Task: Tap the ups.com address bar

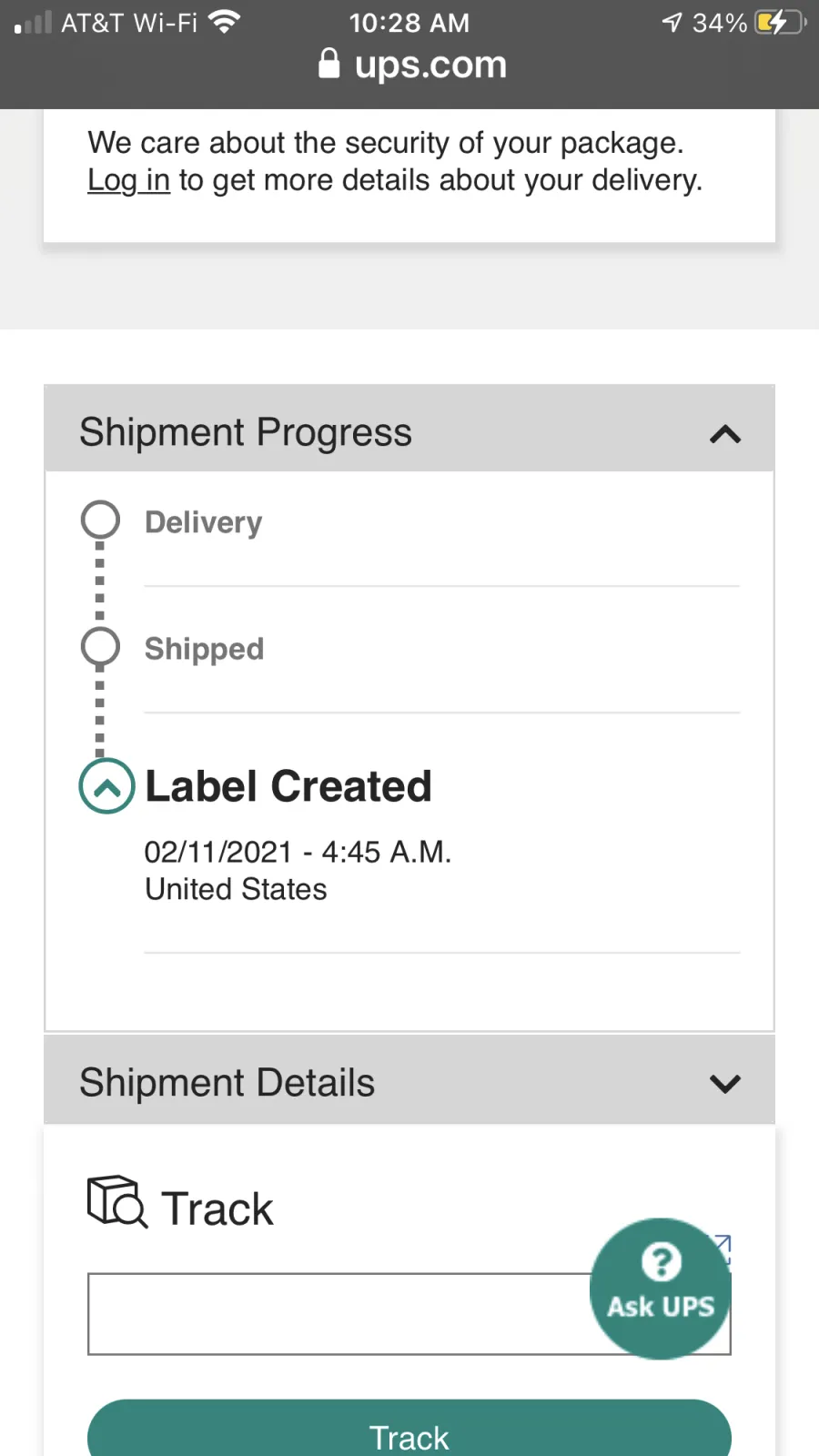Action: (x=430, y=65)
